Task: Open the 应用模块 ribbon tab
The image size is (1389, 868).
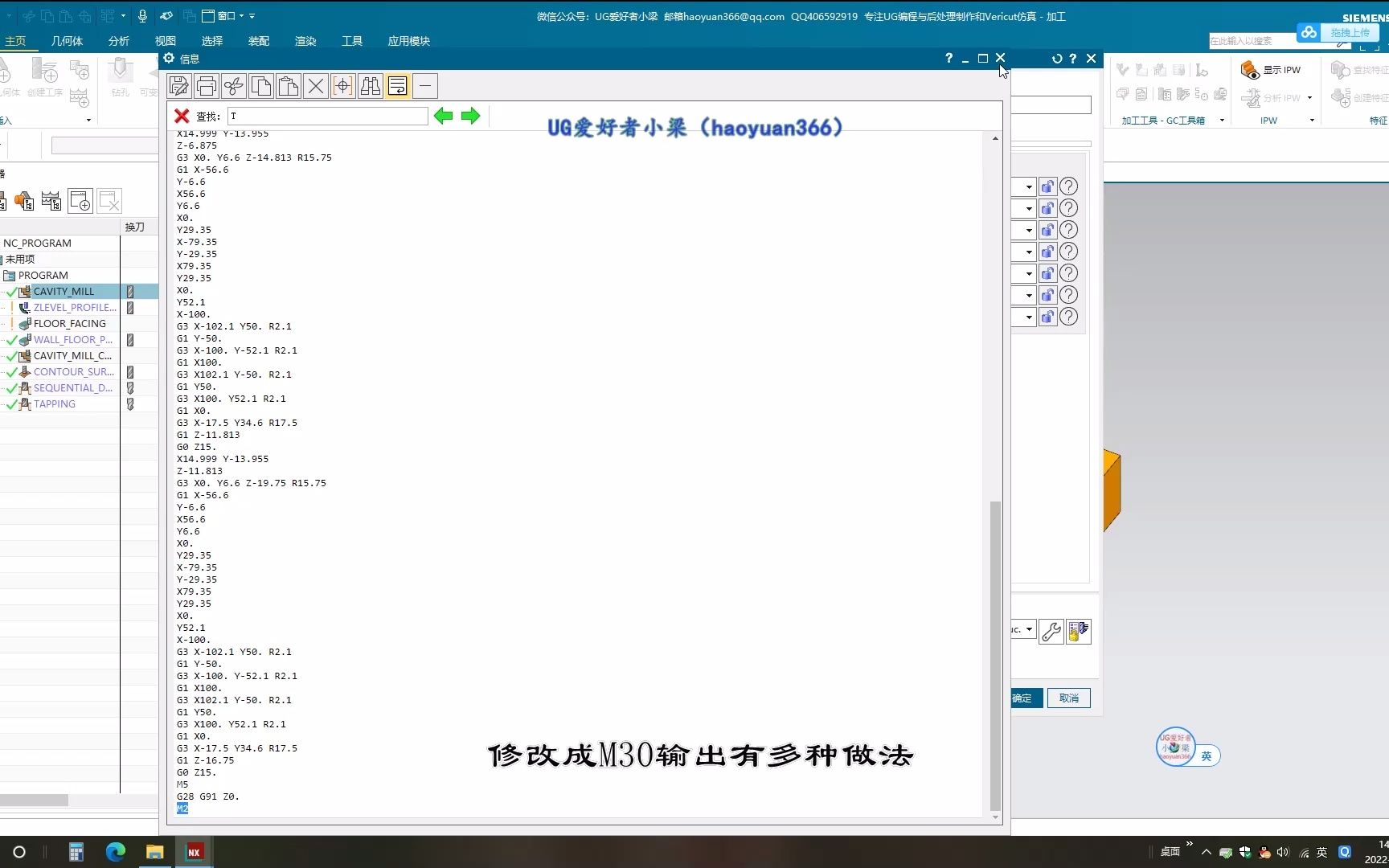Action: pyautogui.click(x=408, y=41)
